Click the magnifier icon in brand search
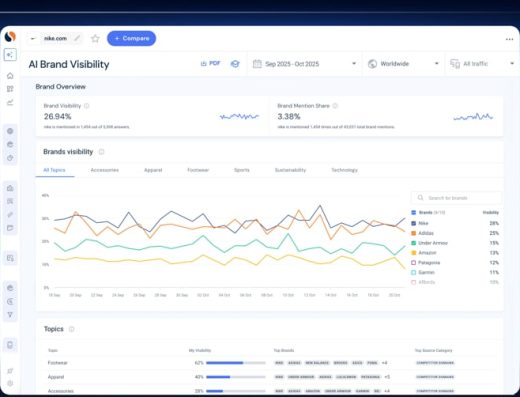 [420, 198]
